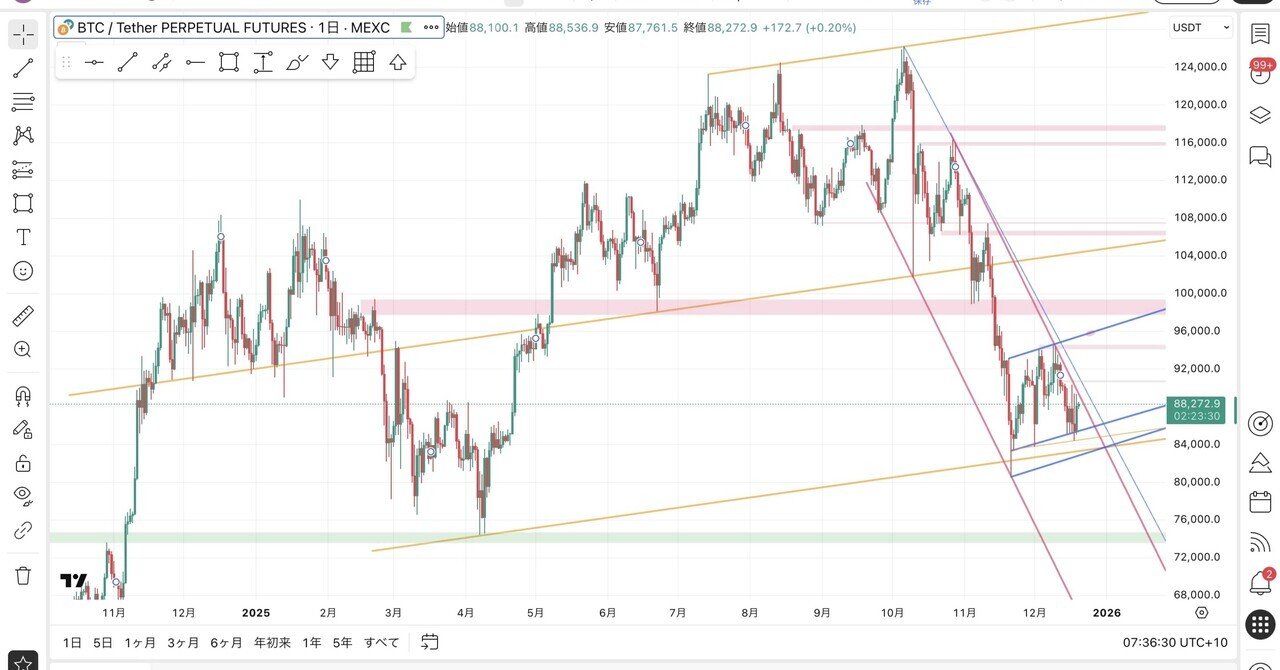This screenshot has width=1280, height=670.
Task: Open the chats speech bubbles icon
Action: [x=1260, y=157]
